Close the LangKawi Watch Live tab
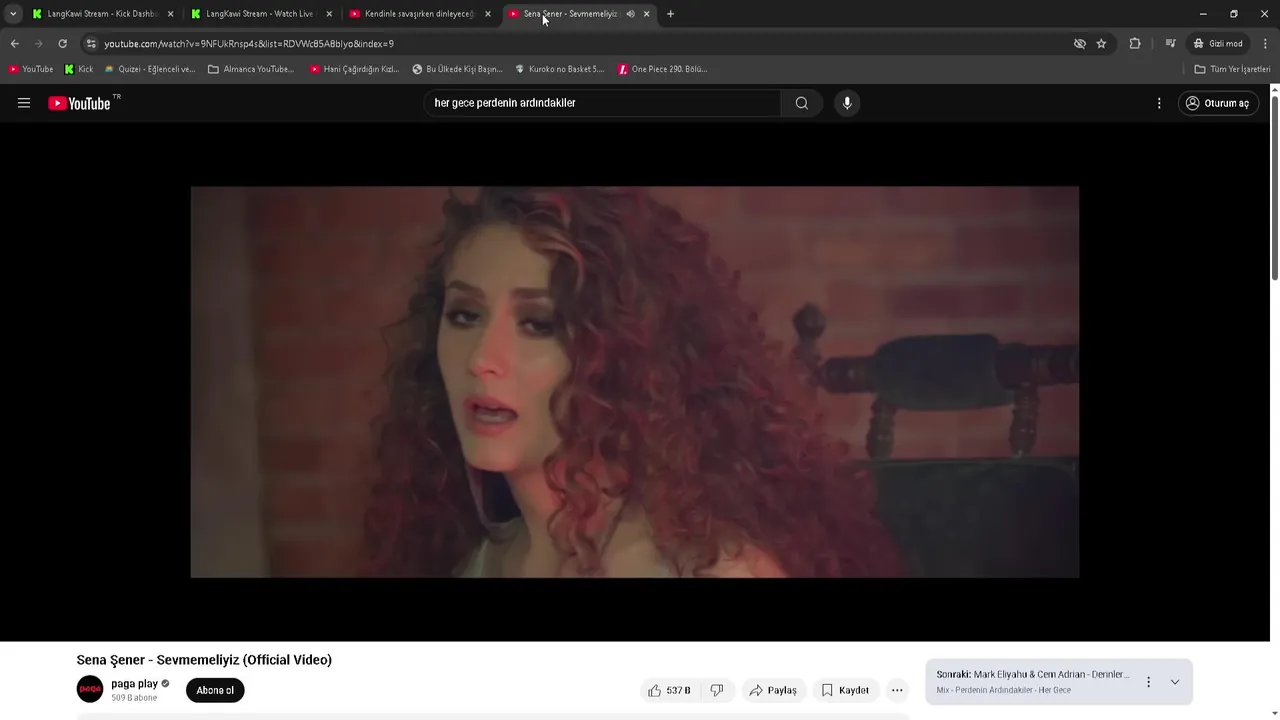This screenshot has width=1280, height=720. 329,14
